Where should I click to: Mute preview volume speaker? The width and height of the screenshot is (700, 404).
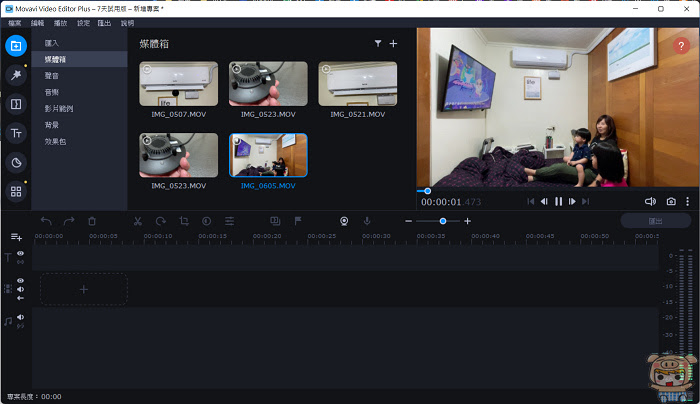(650, 202)
